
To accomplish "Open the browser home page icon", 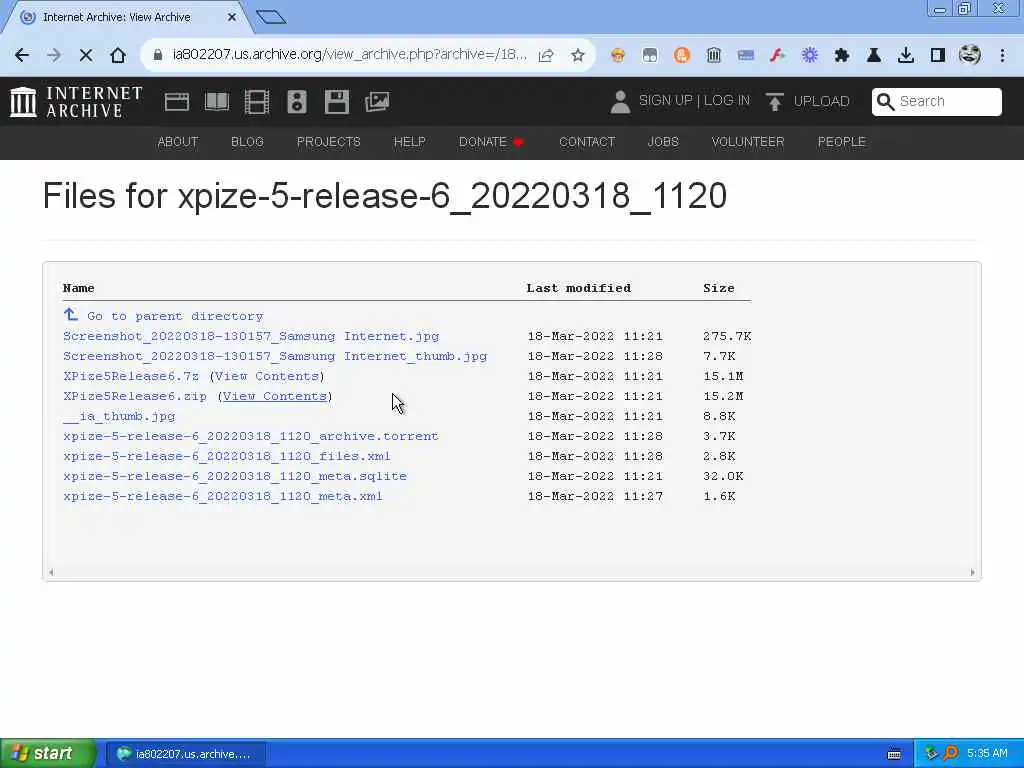I will (x=118, y=56).
